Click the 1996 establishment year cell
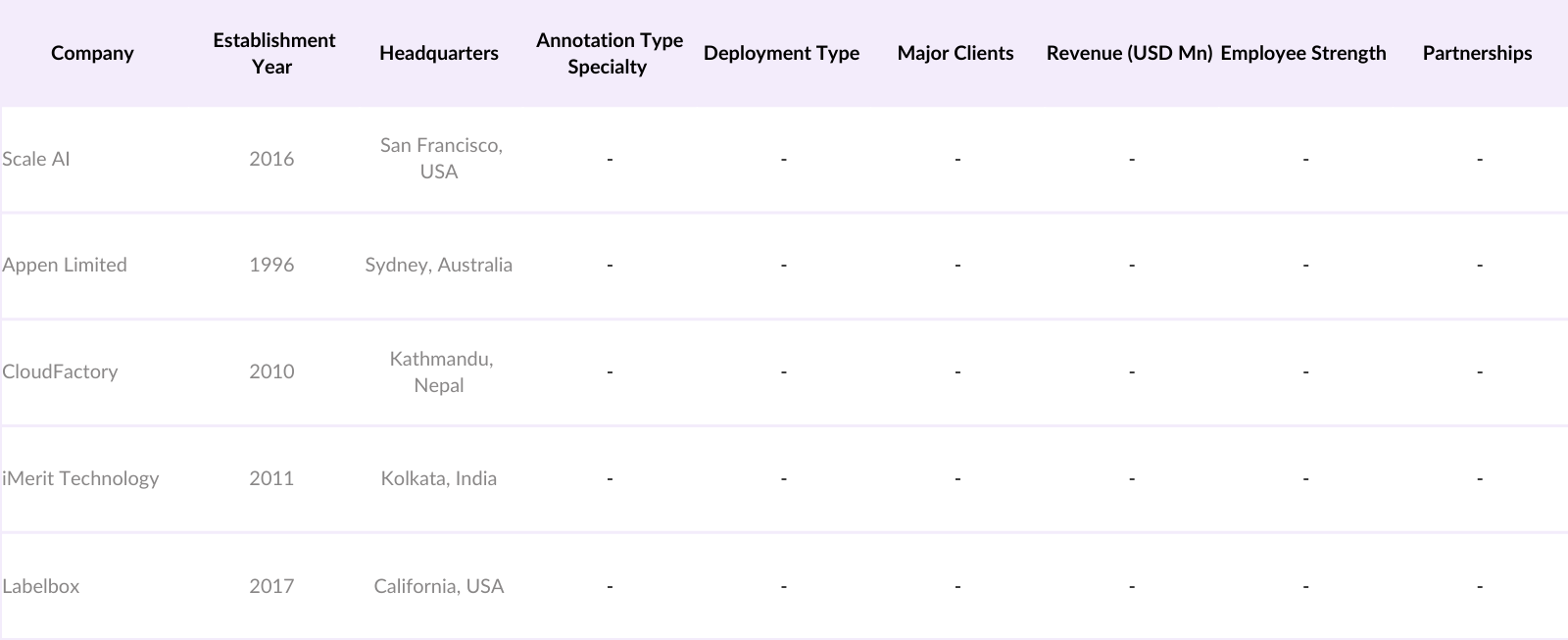This screenshot has height=640, width=1568. pos(271,265)
